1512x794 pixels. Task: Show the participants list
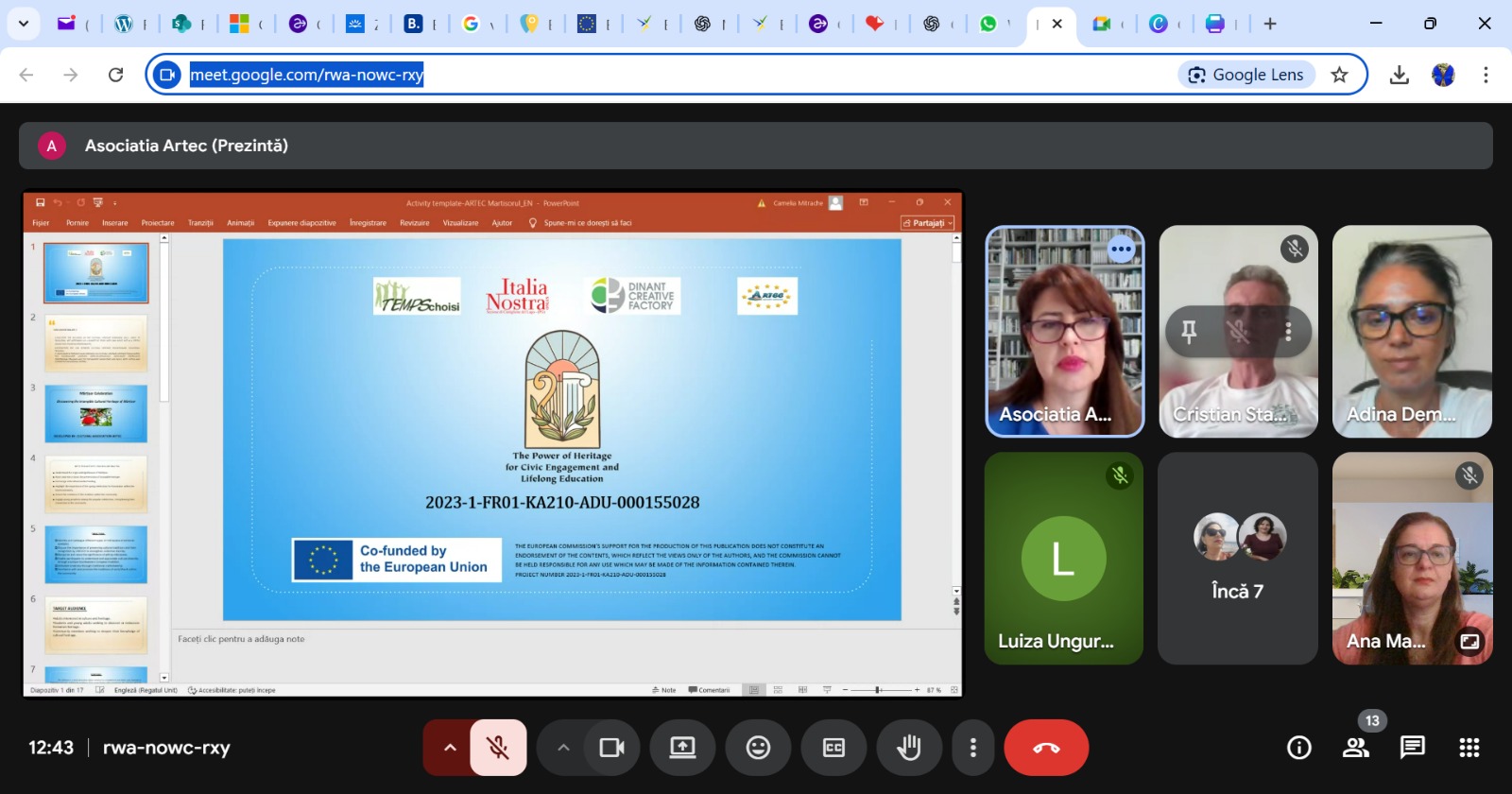coord(1356,748)
